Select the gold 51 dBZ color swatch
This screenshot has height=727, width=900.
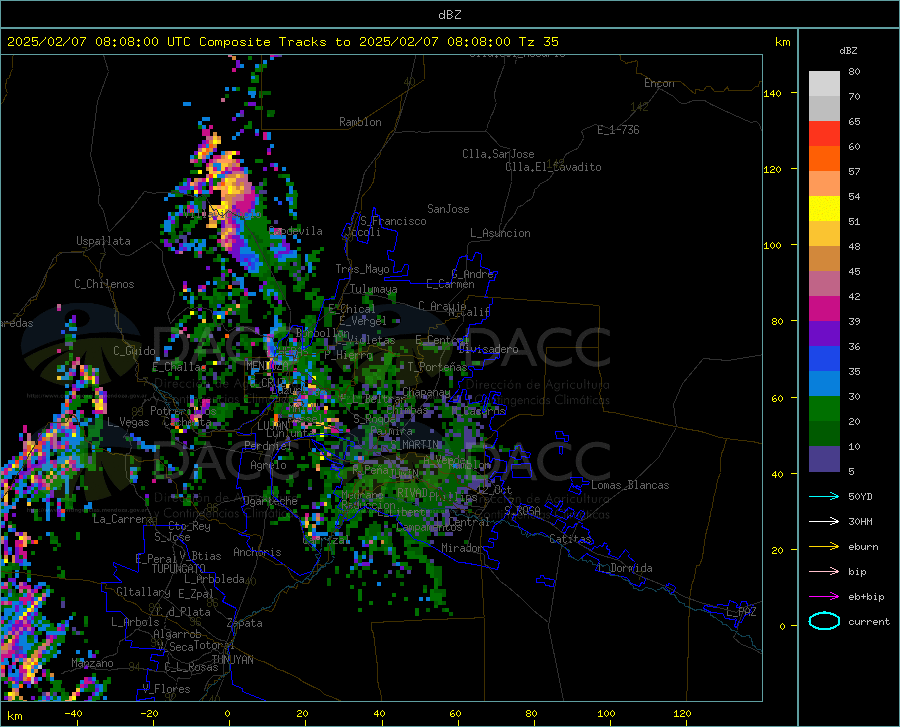coord(824,234)
